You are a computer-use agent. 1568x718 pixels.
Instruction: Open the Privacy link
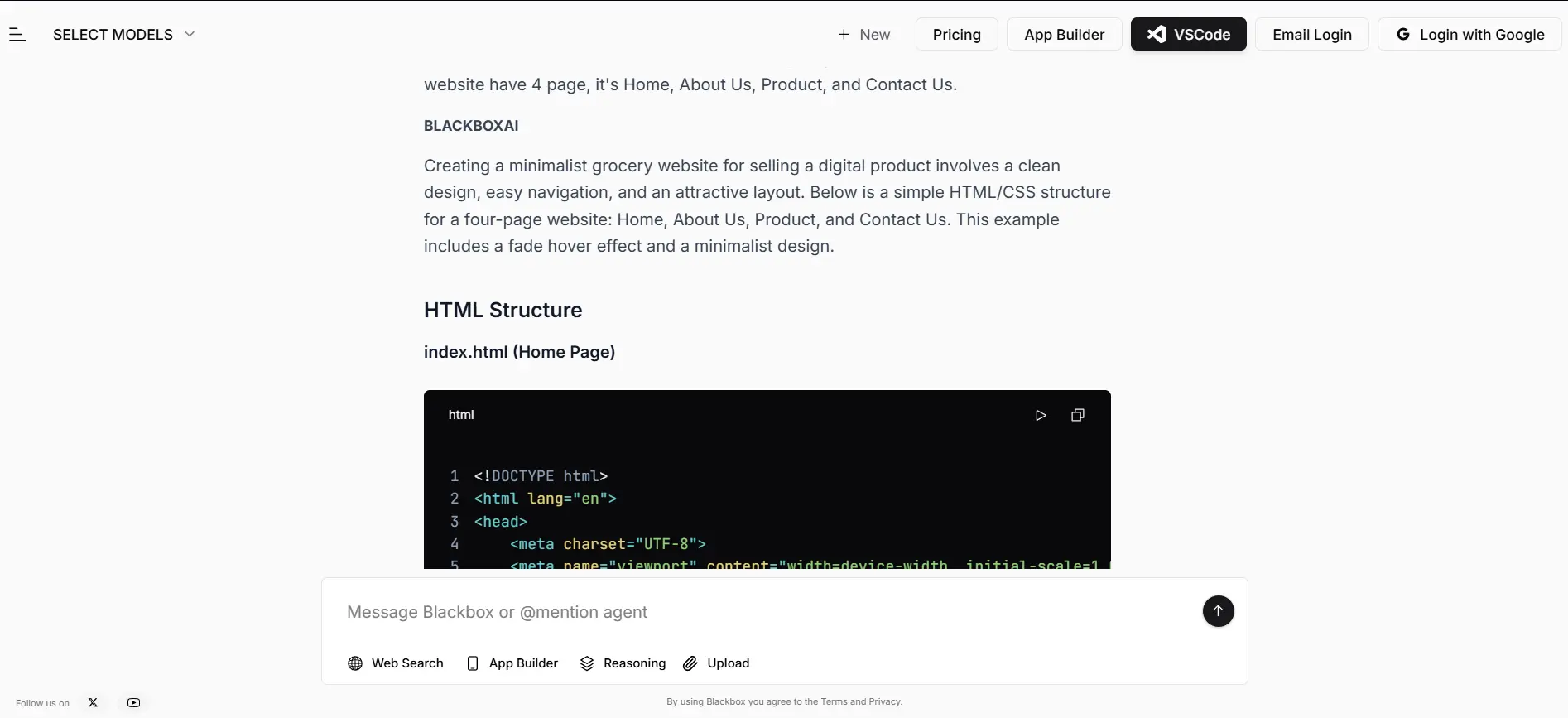pos(884,701)
